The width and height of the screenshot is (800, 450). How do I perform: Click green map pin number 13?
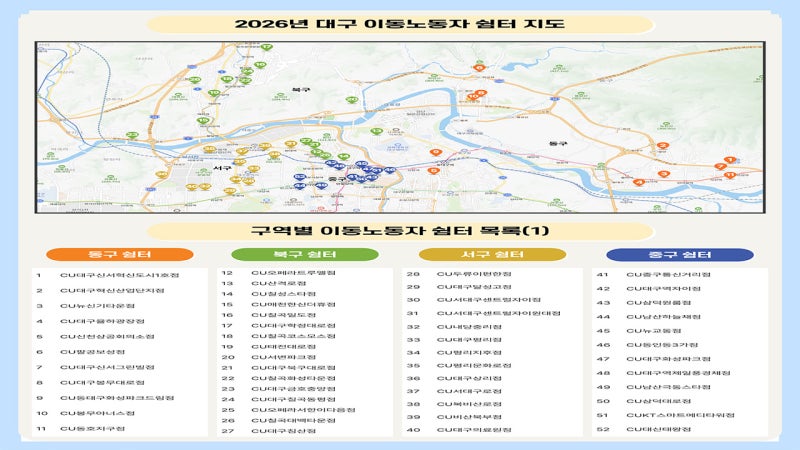tap(377, 131)
